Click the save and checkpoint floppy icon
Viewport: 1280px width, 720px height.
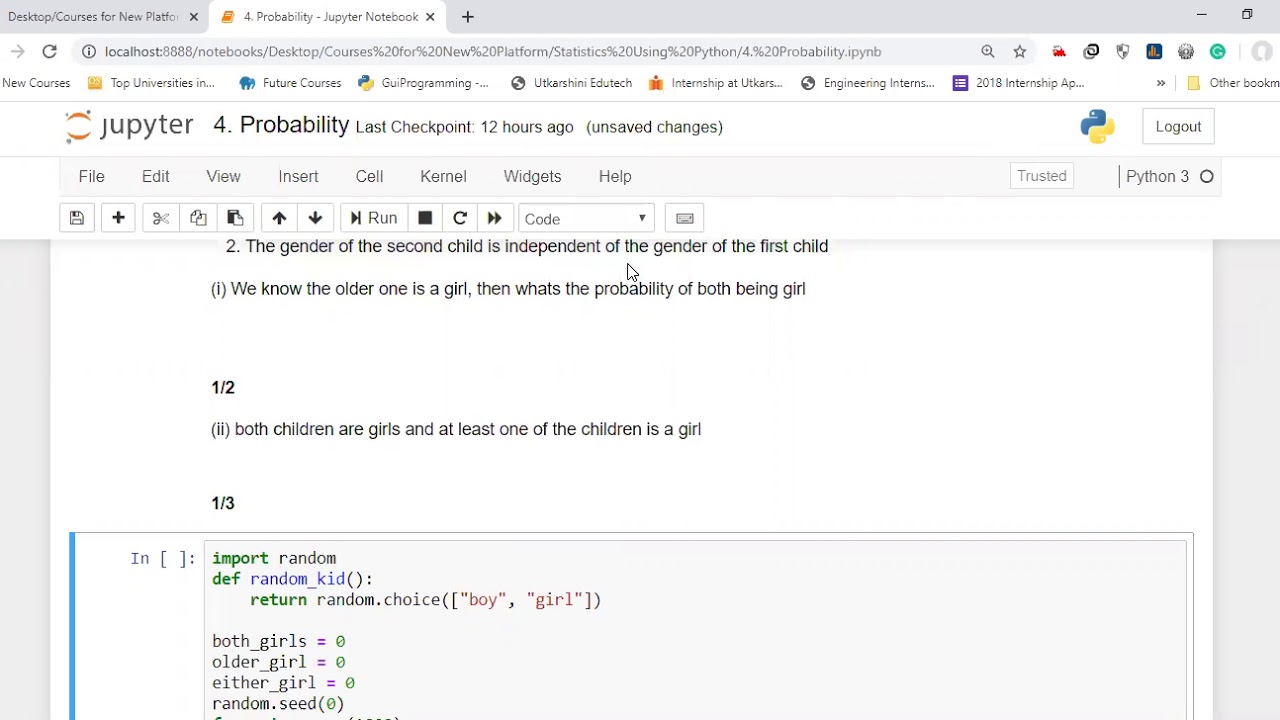[x=77, y=218]
